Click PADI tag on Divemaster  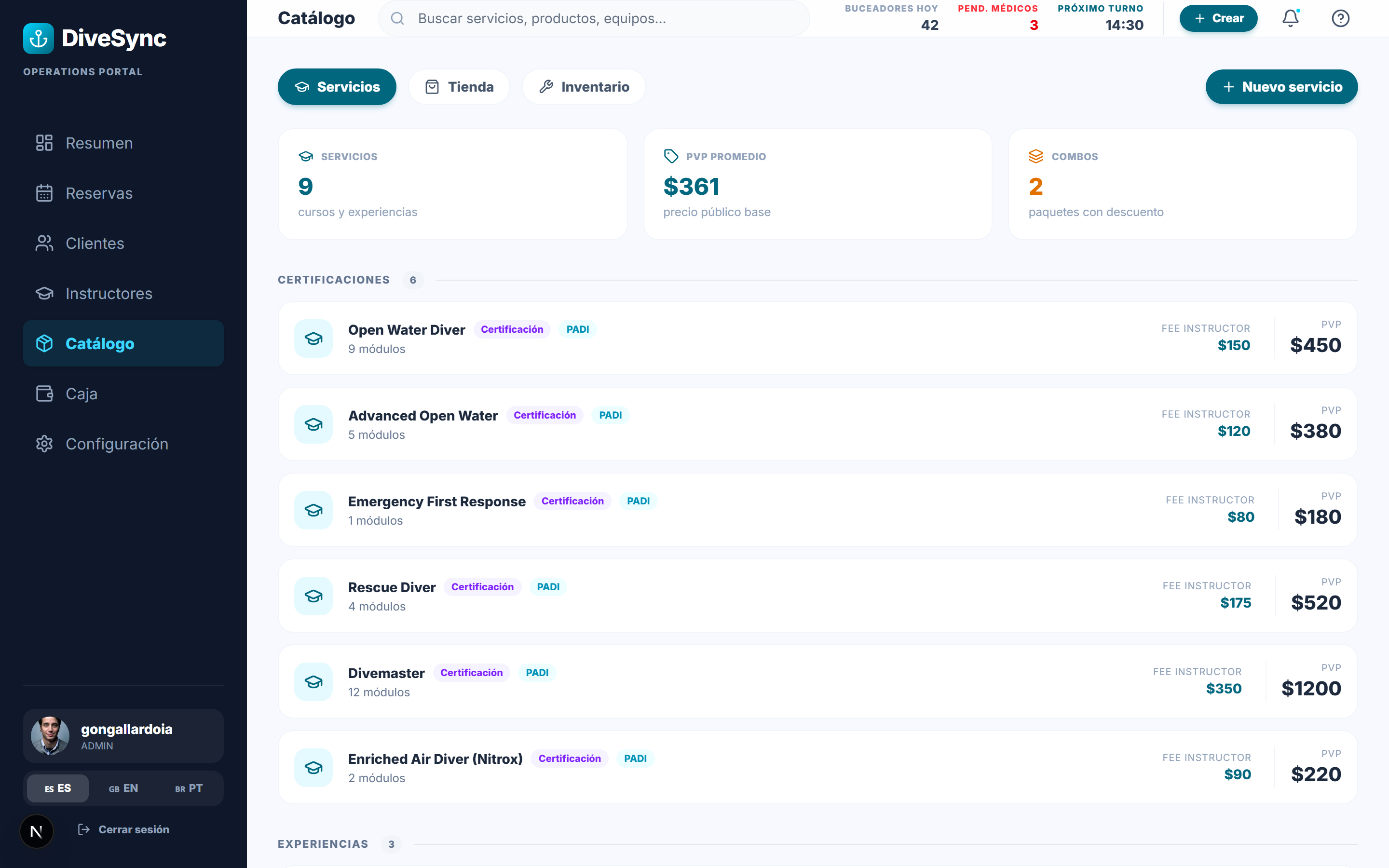[537, 672]
